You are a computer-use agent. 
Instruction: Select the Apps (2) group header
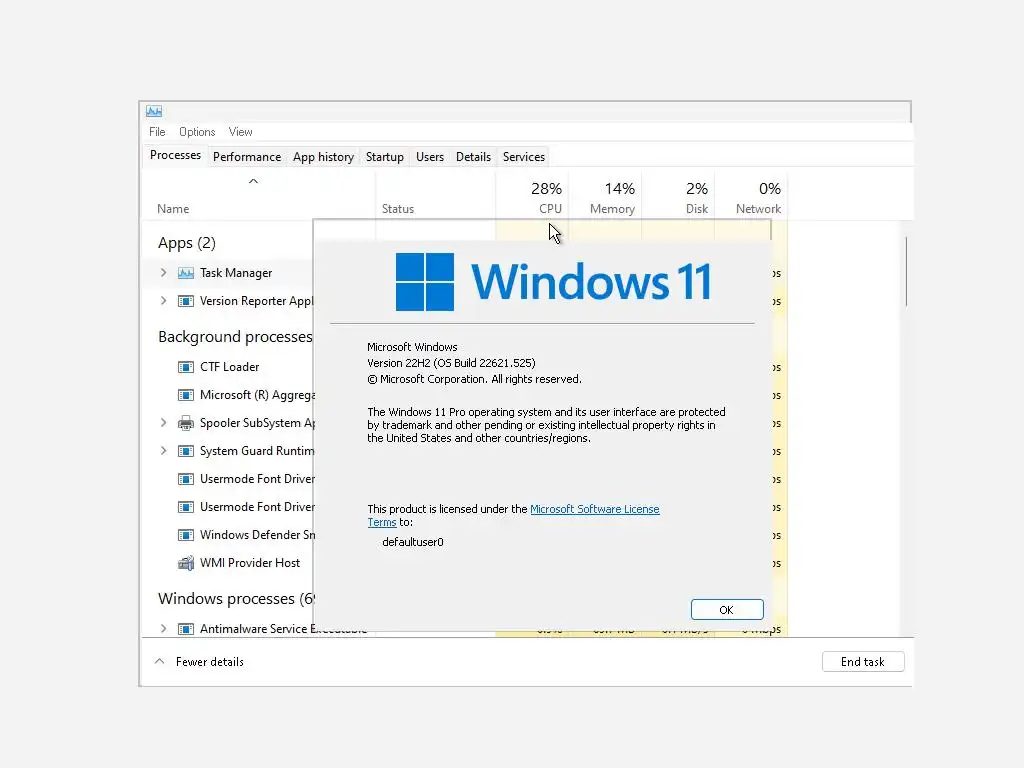click(187, 243)
